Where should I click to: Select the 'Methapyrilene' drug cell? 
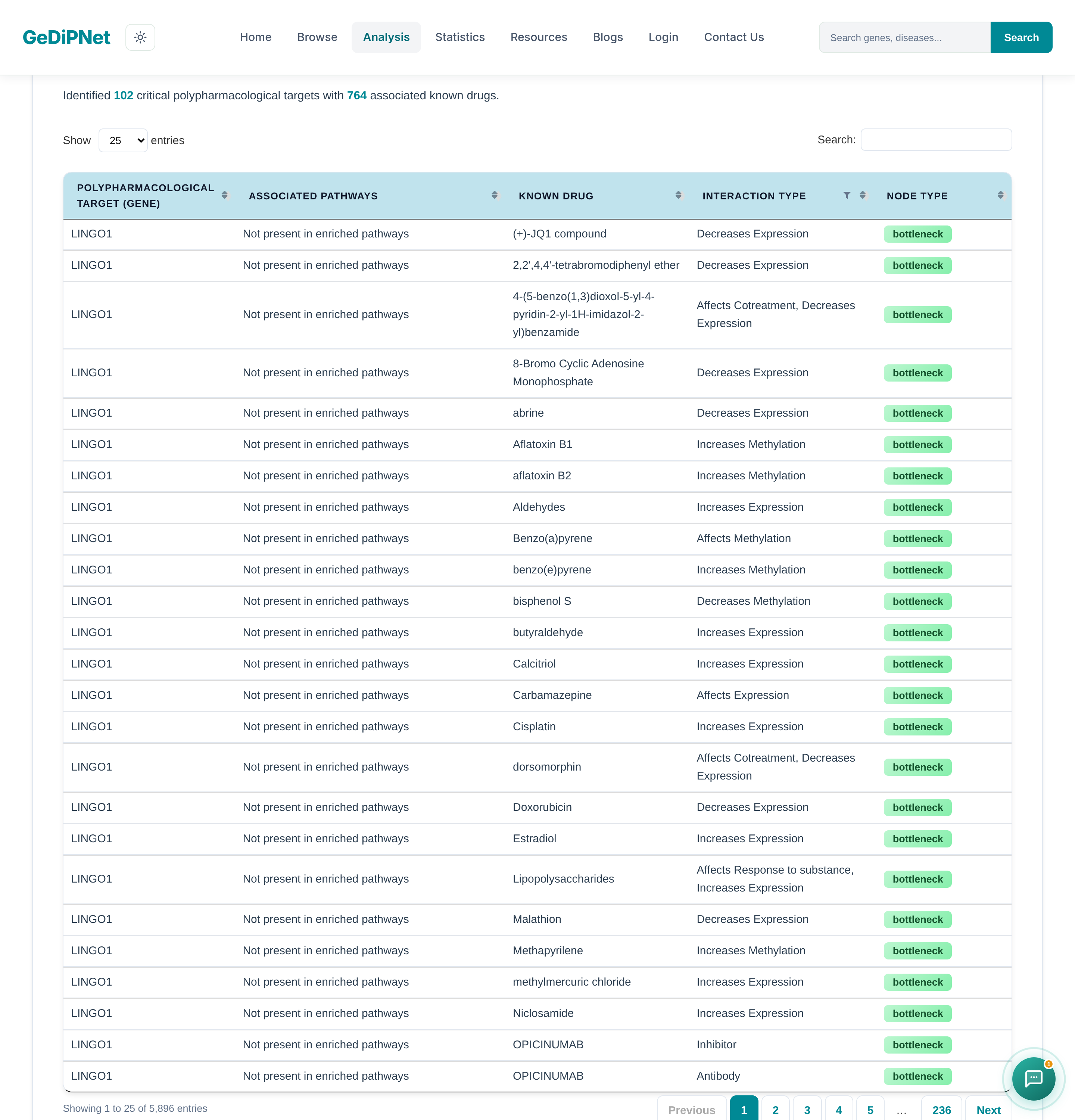pos(548,951)
